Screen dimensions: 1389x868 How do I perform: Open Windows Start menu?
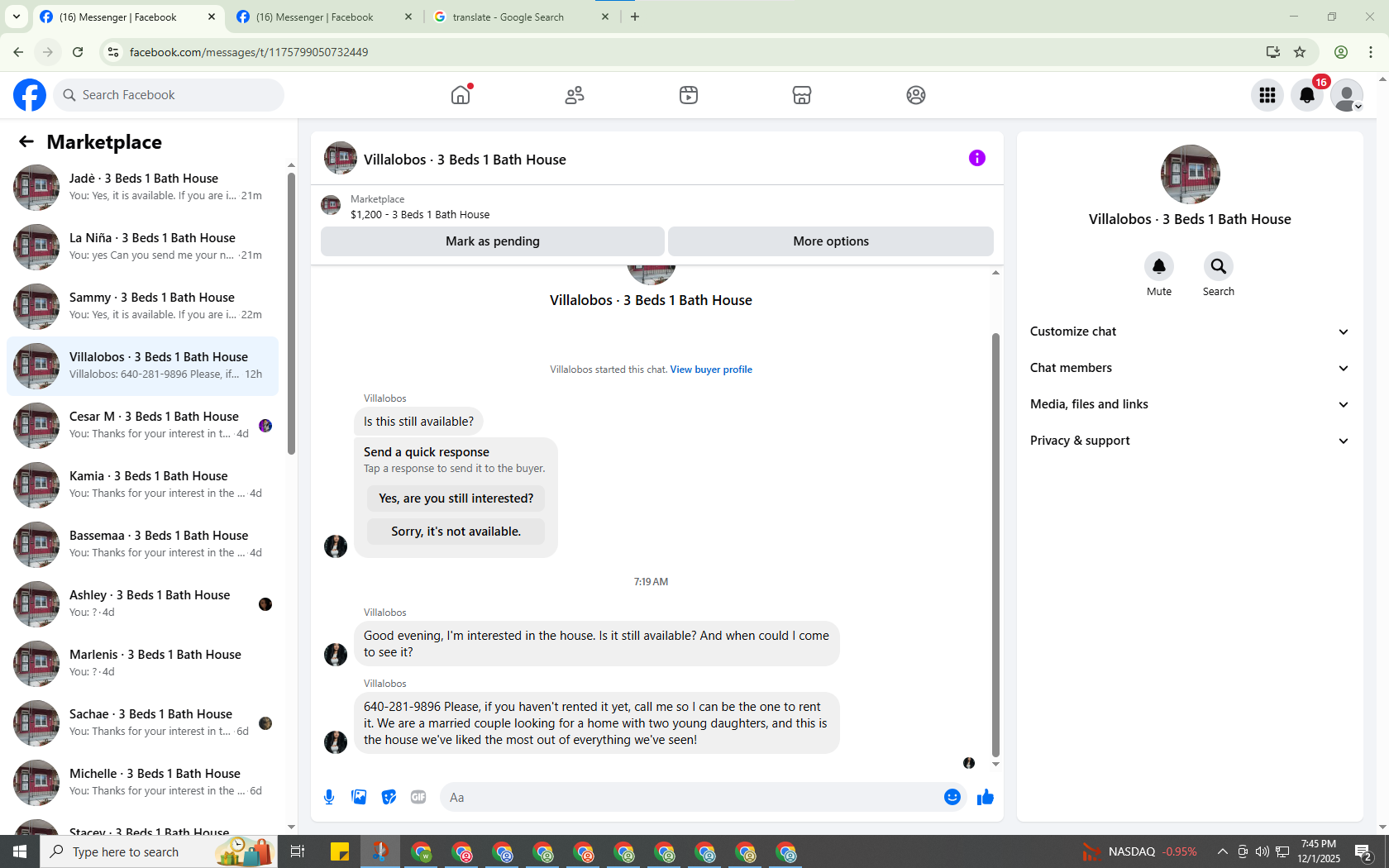tap(20, 851)
